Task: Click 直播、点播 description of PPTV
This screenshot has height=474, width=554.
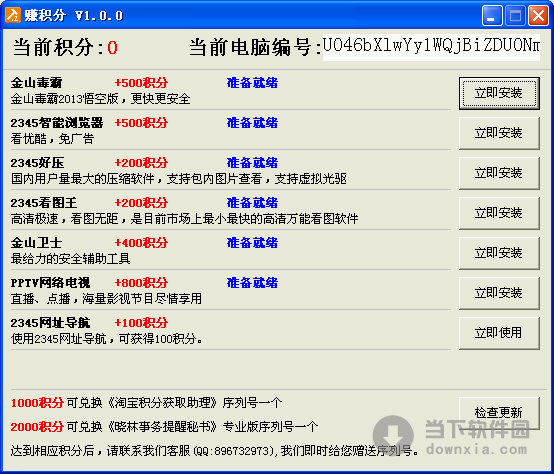Action: tap(106, 299)
